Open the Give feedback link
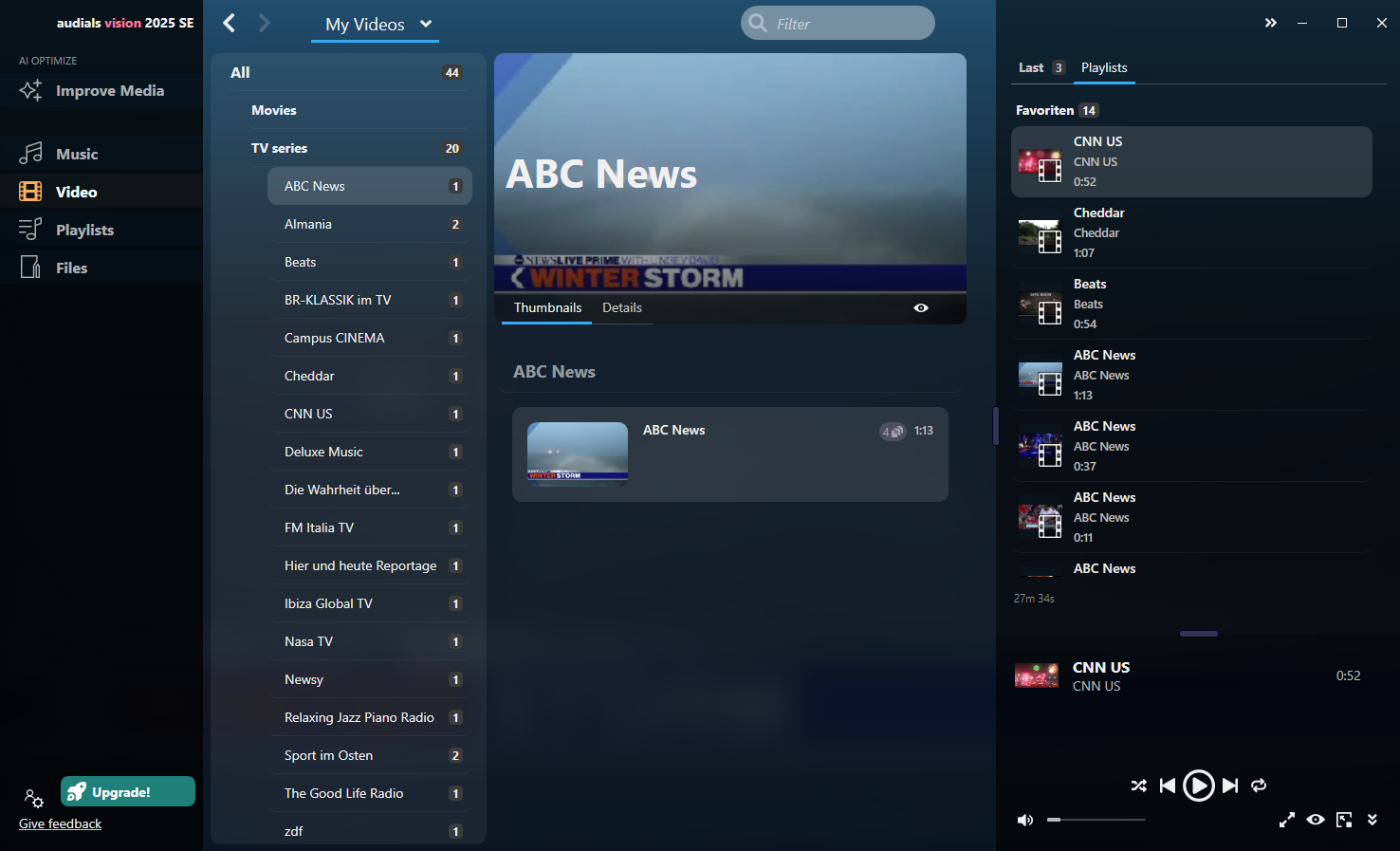Image resolution: width=1400 pixels, height=851 pixels. (60, 823)
